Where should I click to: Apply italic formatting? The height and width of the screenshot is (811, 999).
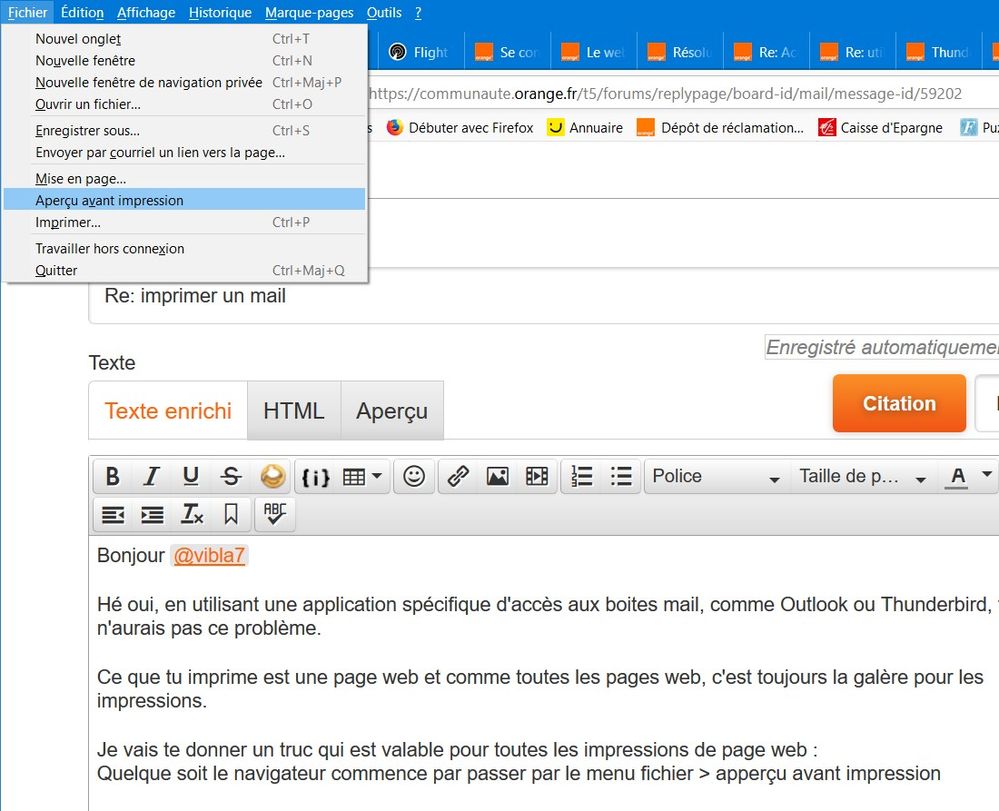pos(152,477)
